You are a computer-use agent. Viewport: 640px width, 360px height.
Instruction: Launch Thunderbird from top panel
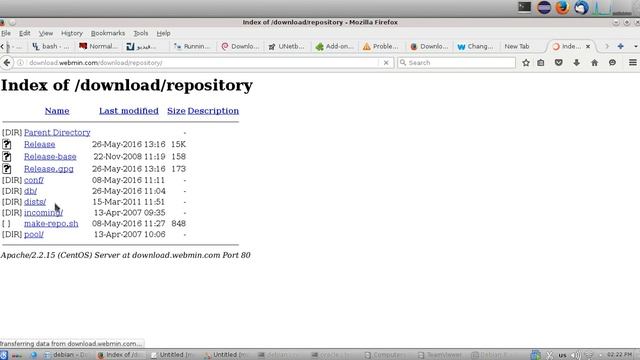[581, 7]
